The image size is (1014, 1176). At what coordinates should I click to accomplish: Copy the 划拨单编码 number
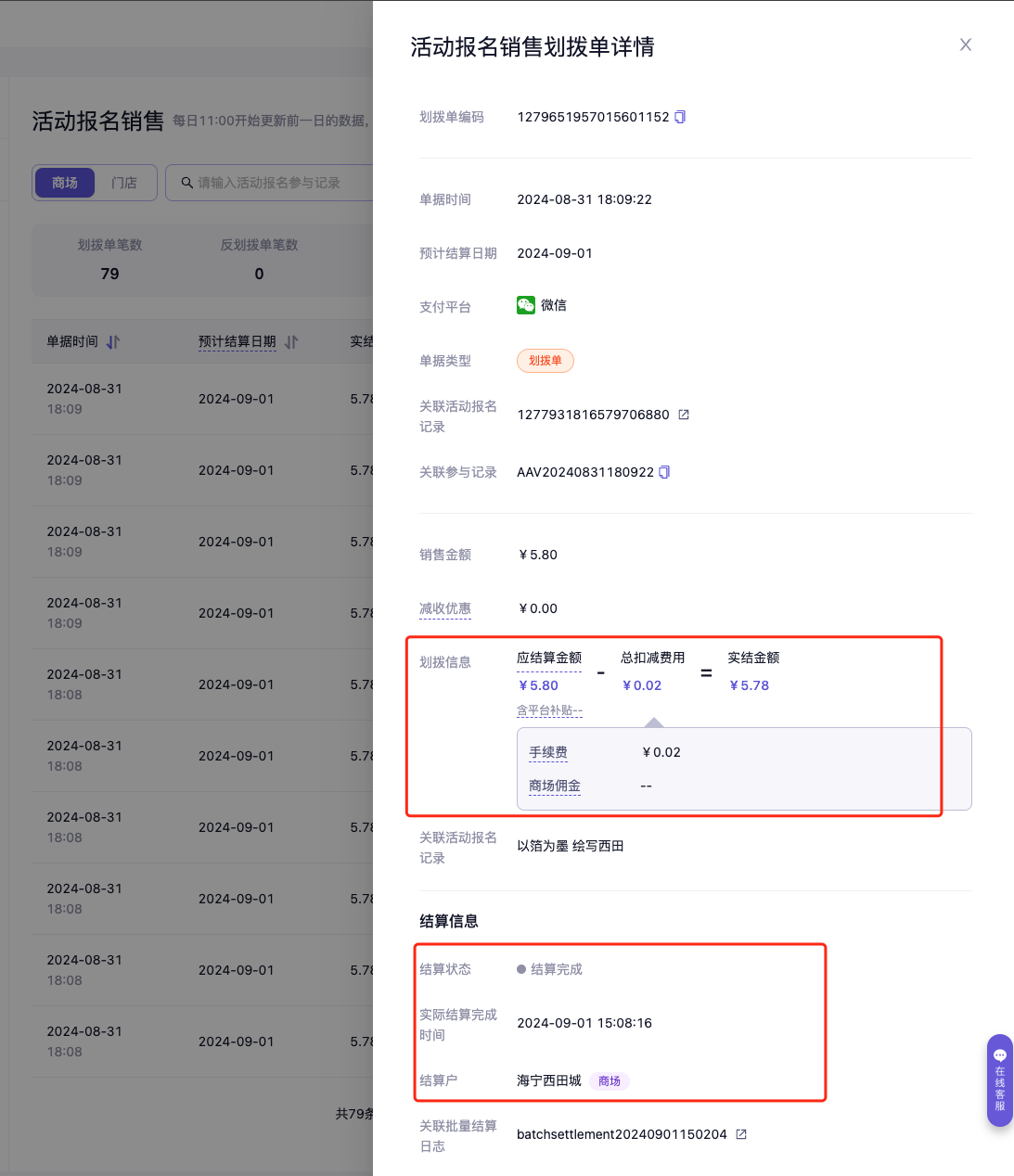[680, 117]
